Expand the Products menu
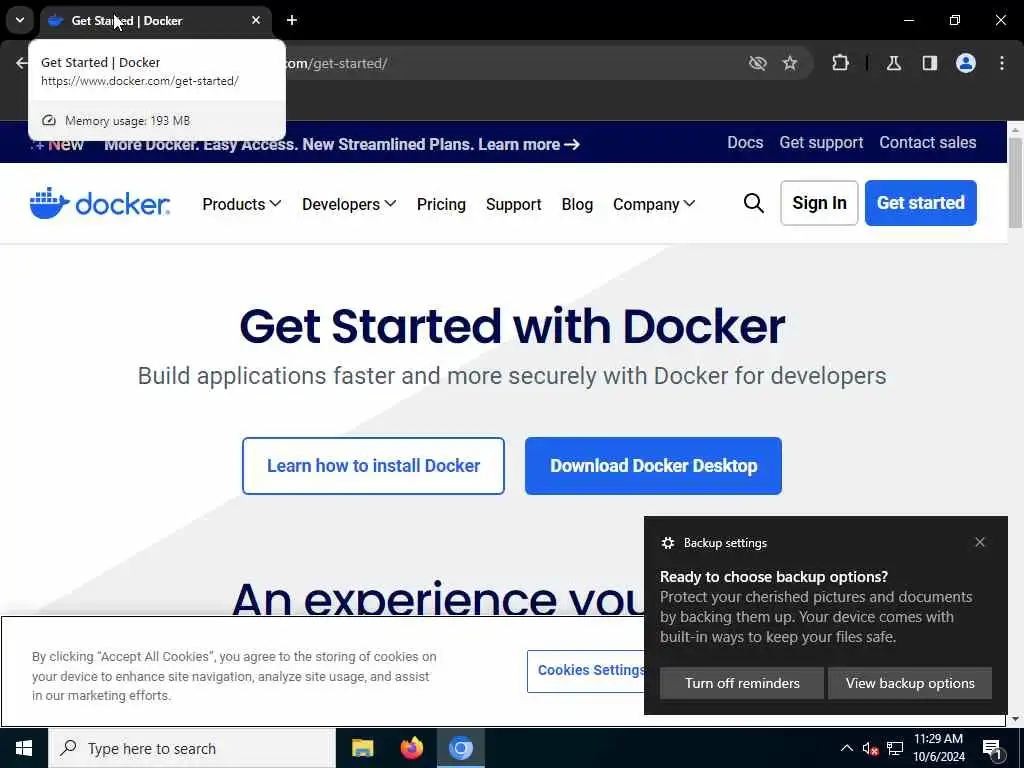This screenshot has height=768, width=1024. click(242, 204)
